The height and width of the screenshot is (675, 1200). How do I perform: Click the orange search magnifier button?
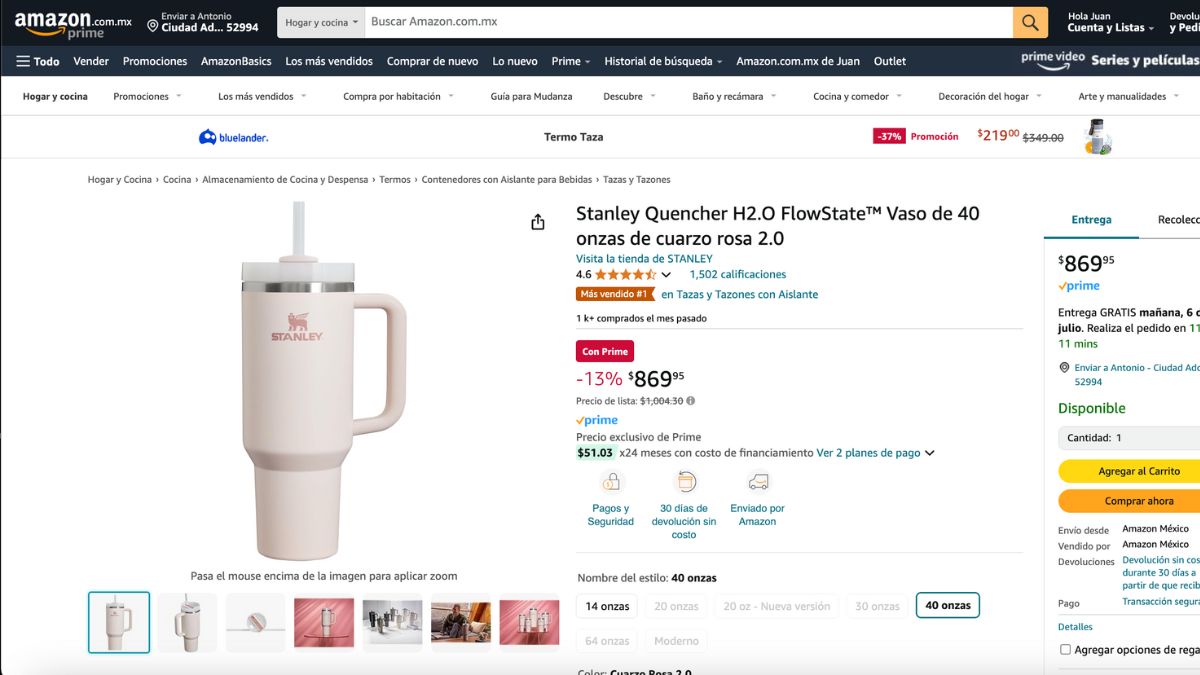pyautogui.click(x=1030, y=22)
